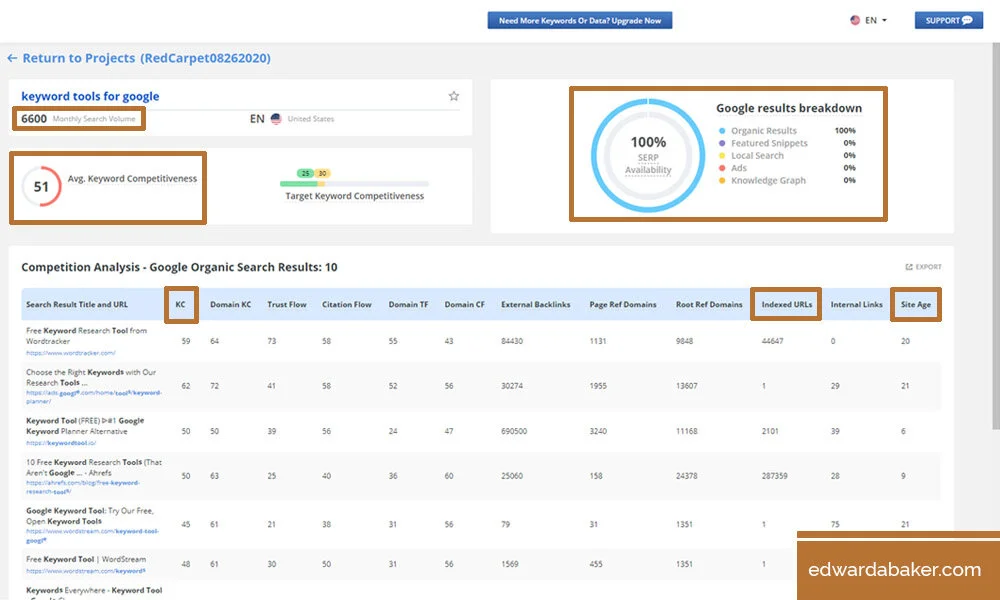Sort by Trust Flow column header

[287, 304]
